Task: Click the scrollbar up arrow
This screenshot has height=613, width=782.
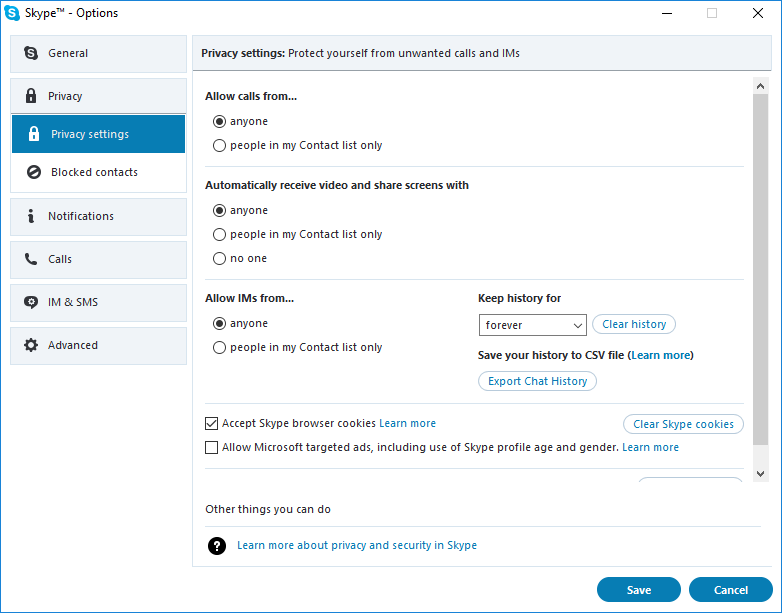Action: tap(761, 86)
